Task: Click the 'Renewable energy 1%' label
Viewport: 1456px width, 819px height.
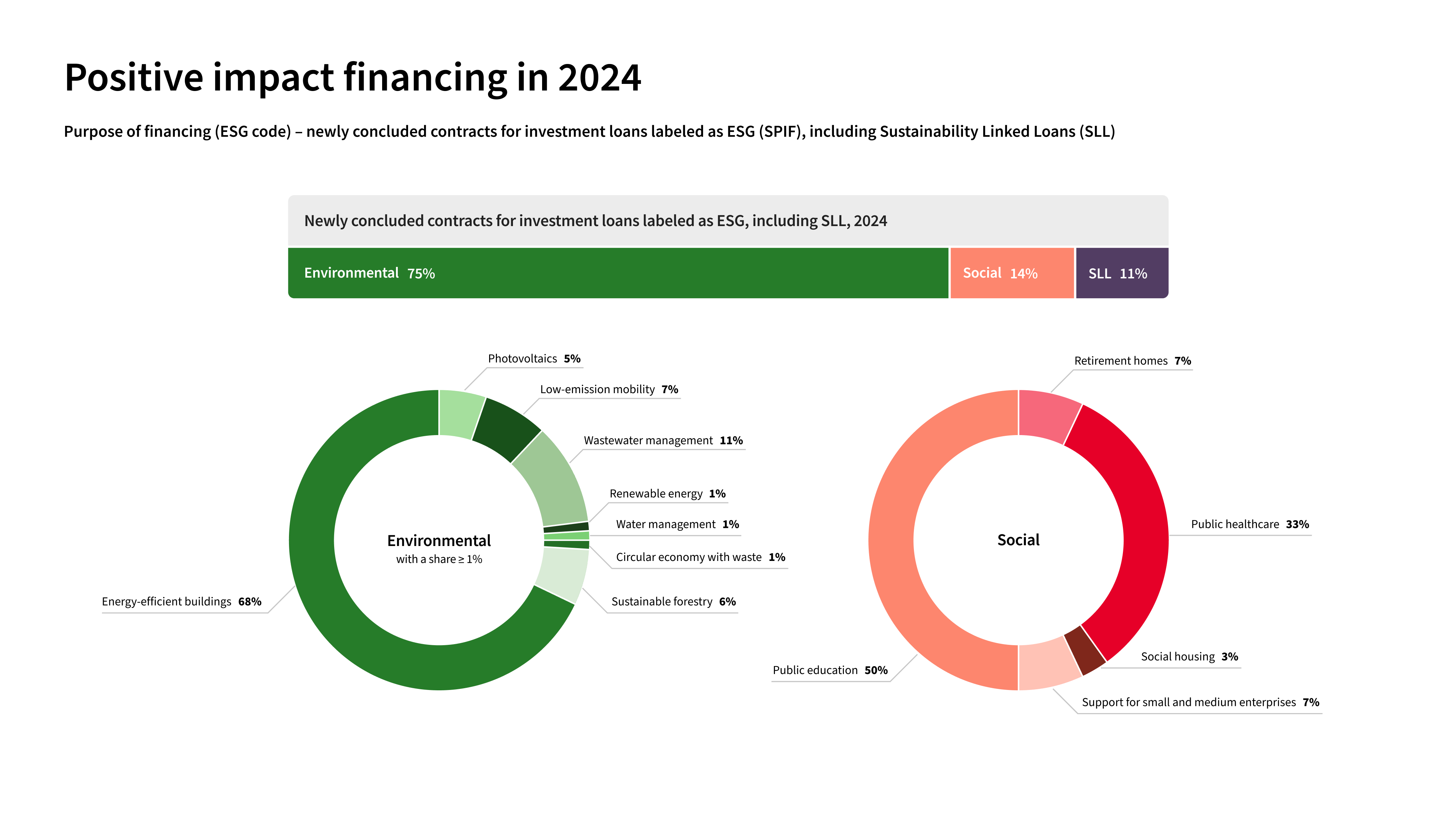Action: coord(668,493)
